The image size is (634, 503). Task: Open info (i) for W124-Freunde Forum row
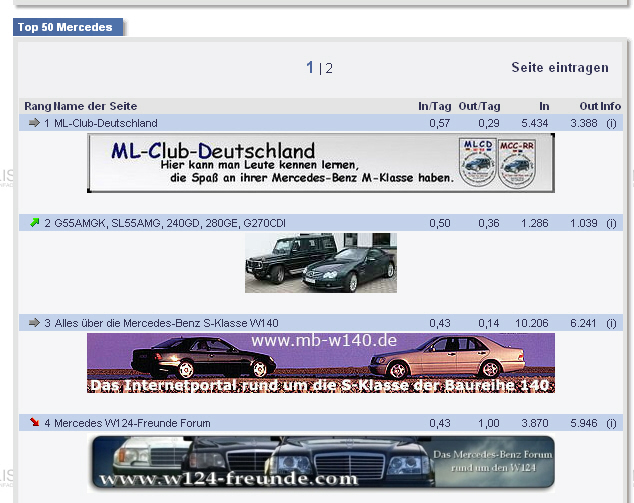611,423
